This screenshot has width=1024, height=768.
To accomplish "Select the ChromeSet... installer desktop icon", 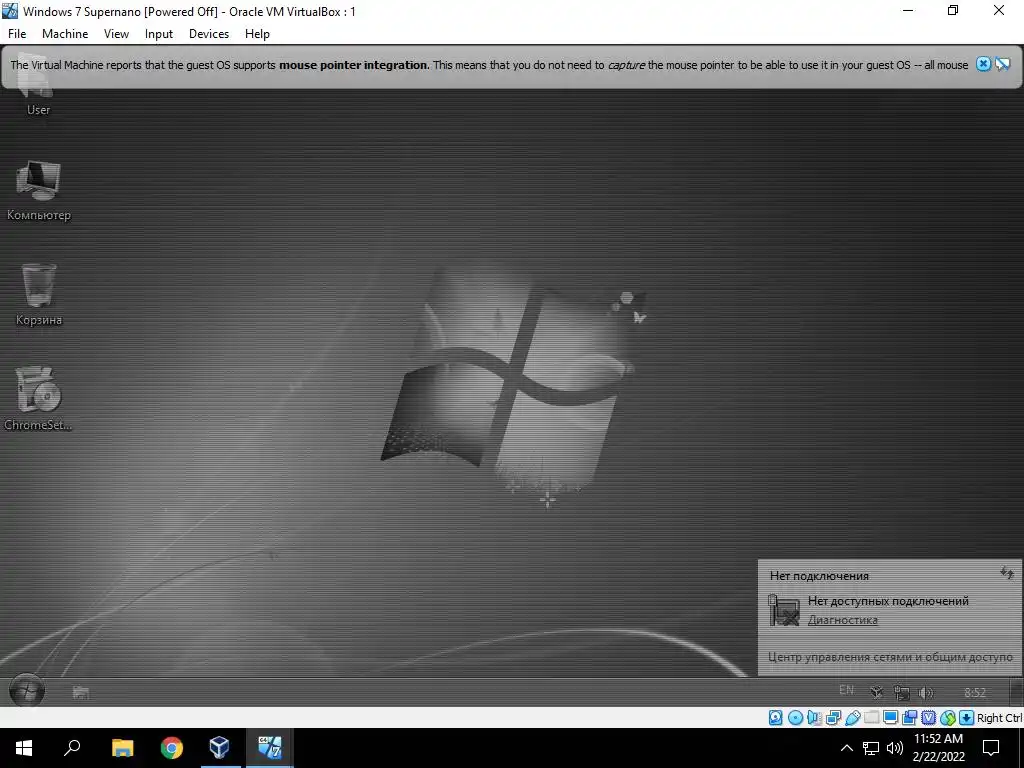I will click(x=38, y=398).
